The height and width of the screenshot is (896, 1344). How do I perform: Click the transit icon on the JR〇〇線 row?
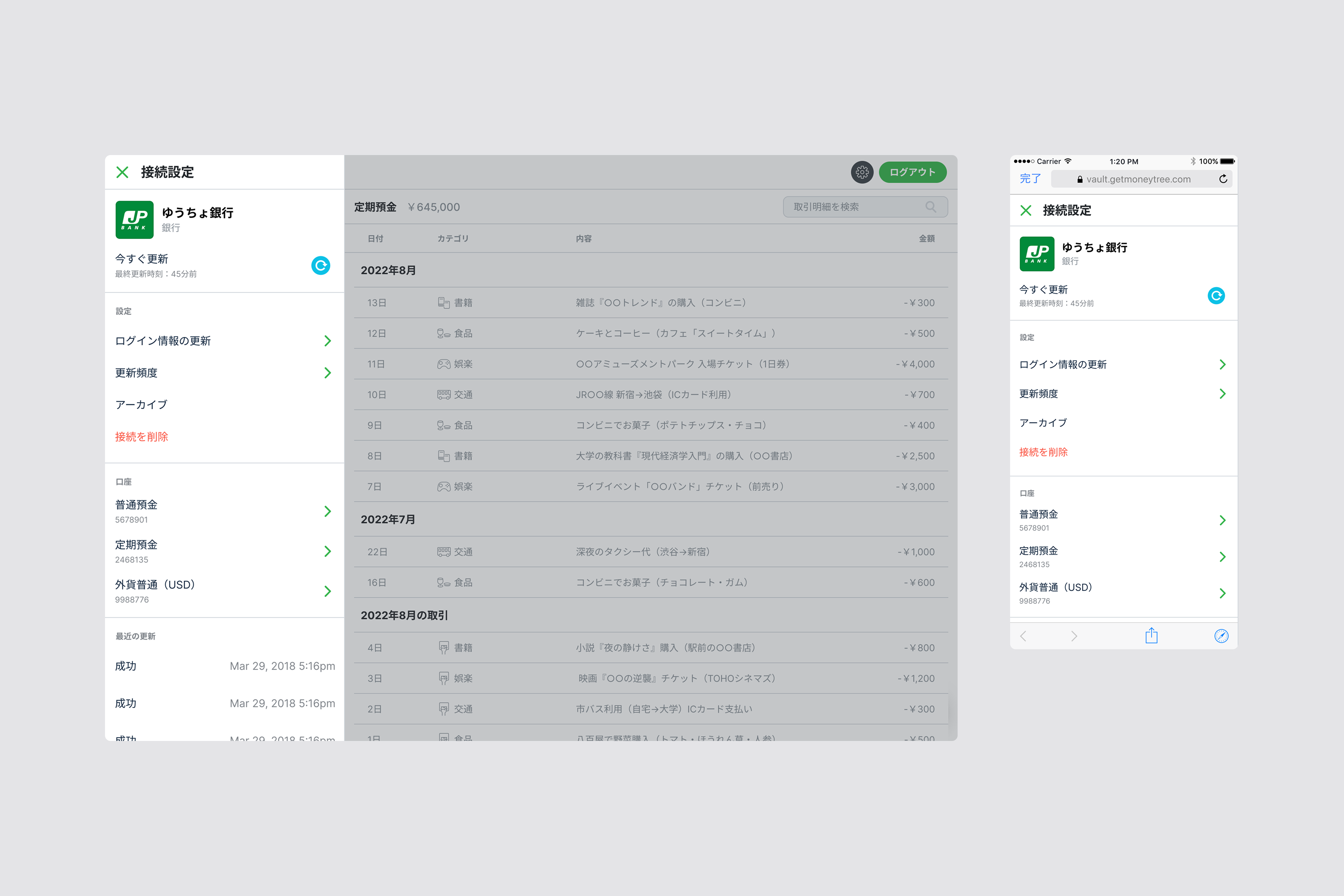443,394
